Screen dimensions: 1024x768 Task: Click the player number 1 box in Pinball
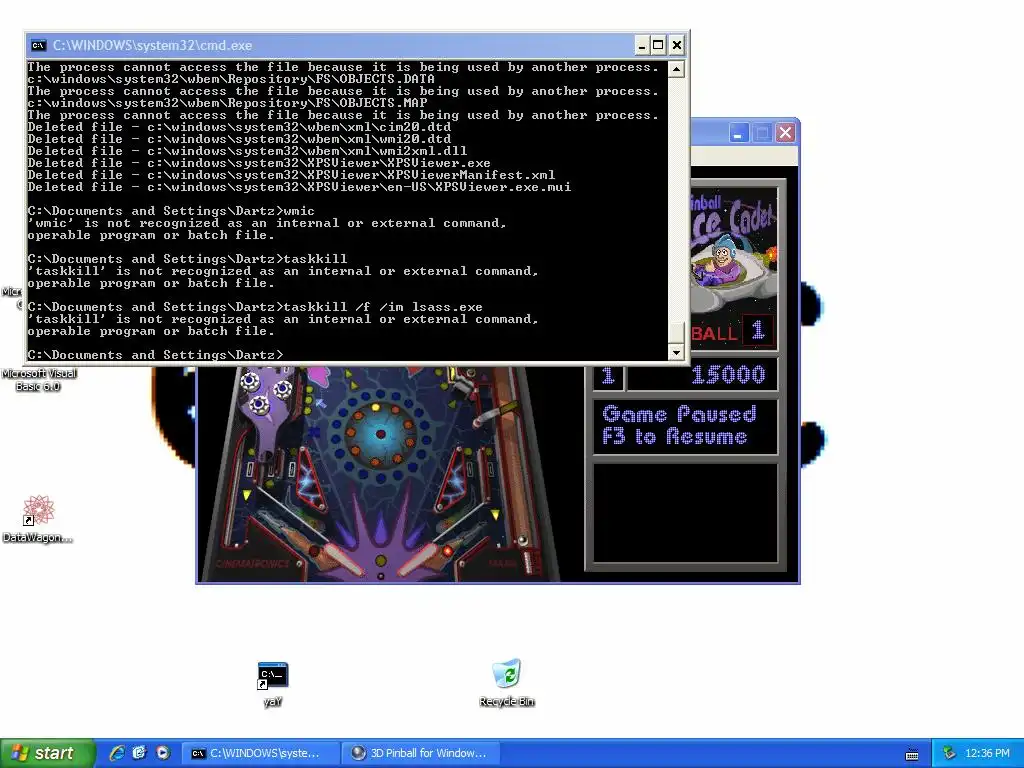609,376
